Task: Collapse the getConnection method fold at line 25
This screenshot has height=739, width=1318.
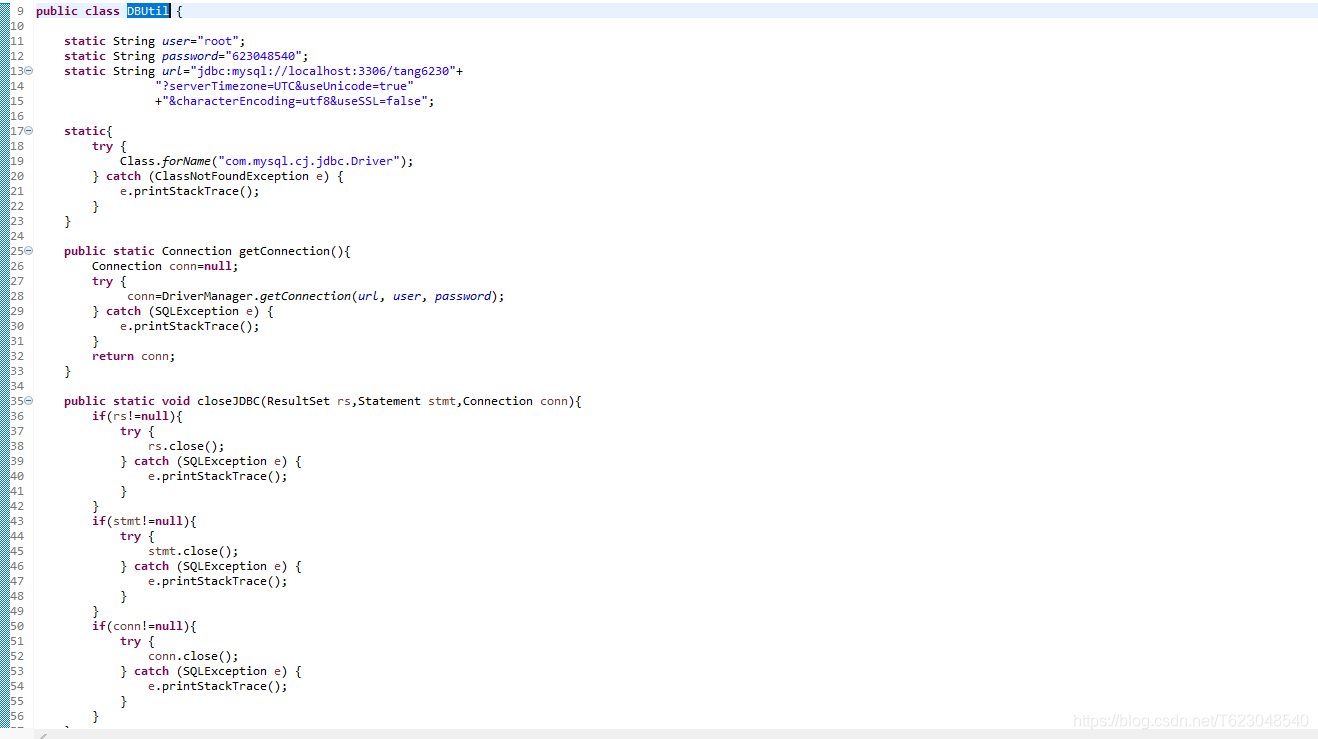Action: click(29, 251)
